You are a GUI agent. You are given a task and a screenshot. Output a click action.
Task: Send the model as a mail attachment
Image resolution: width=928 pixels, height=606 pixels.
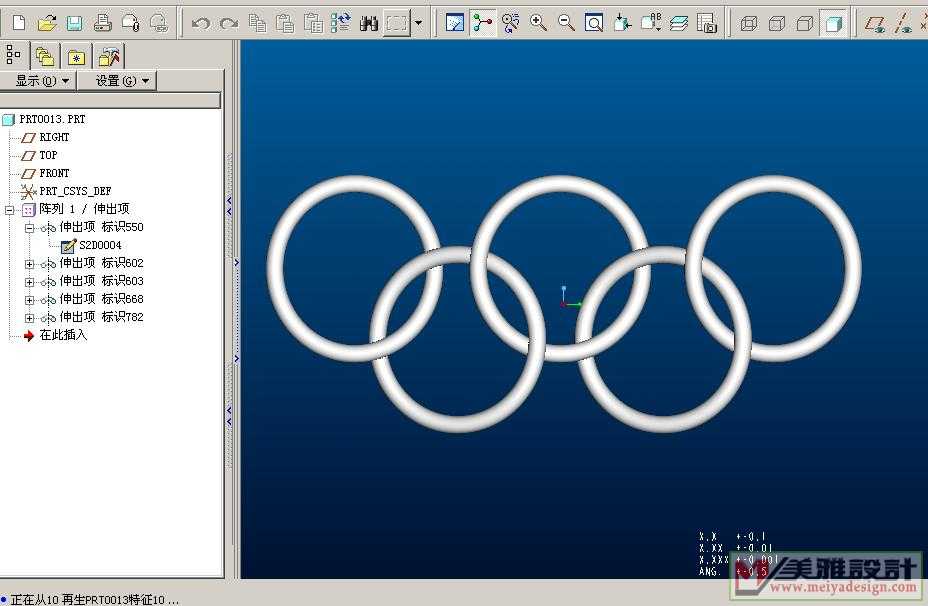pos(130,23)
